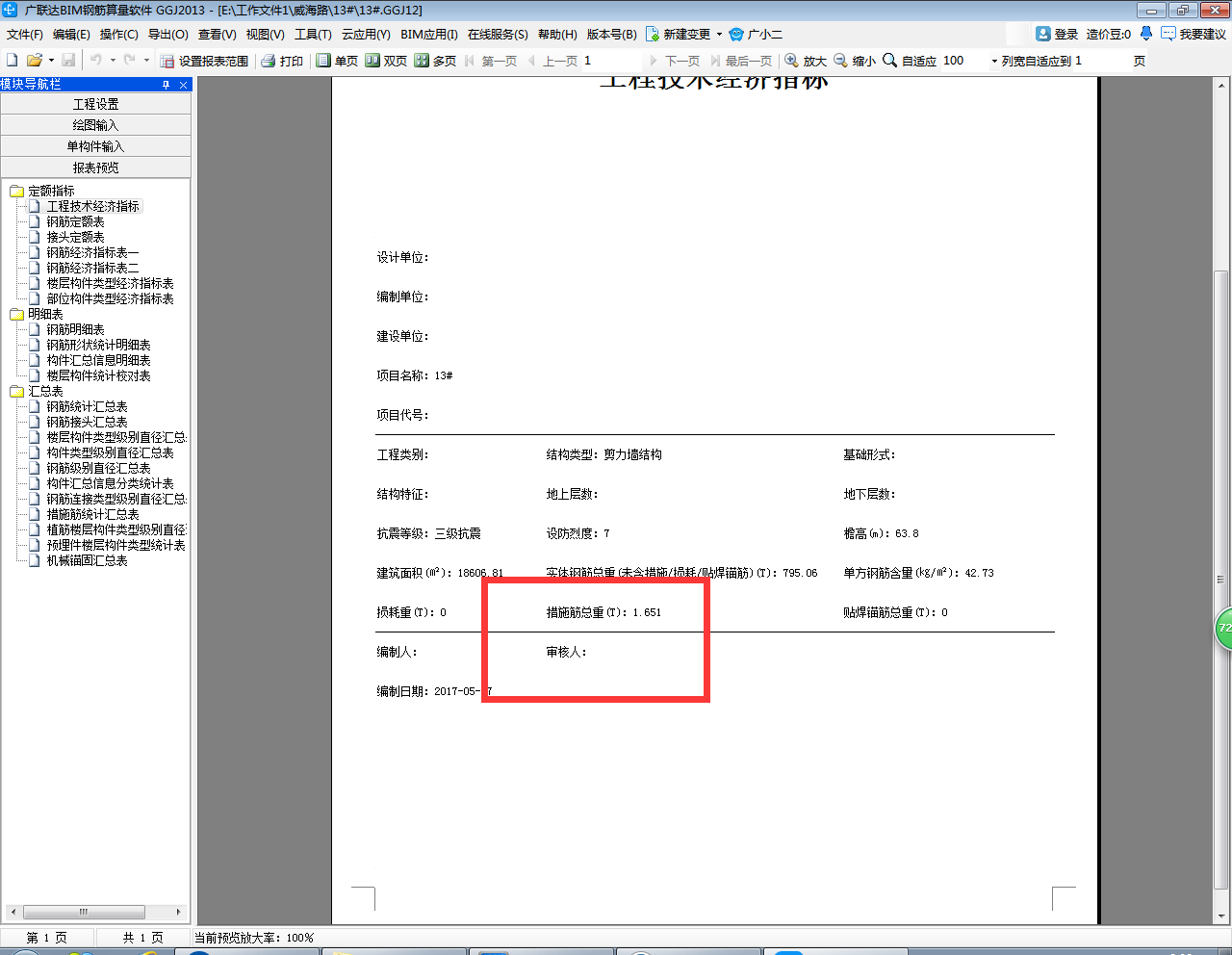
Task: Open the 帮助(H) menu
Action: [x=557, y=35]
